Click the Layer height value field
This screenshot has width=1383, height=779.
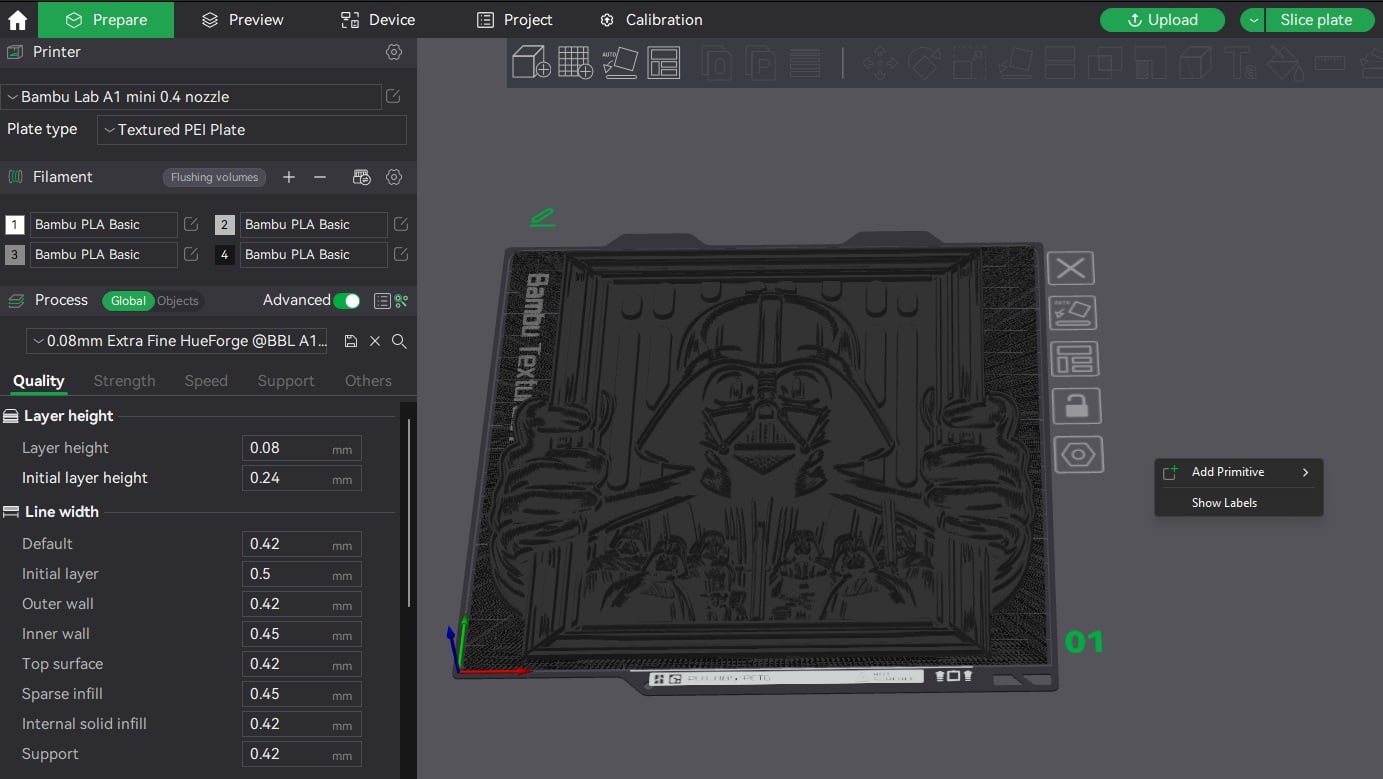(x=301, y=448)
